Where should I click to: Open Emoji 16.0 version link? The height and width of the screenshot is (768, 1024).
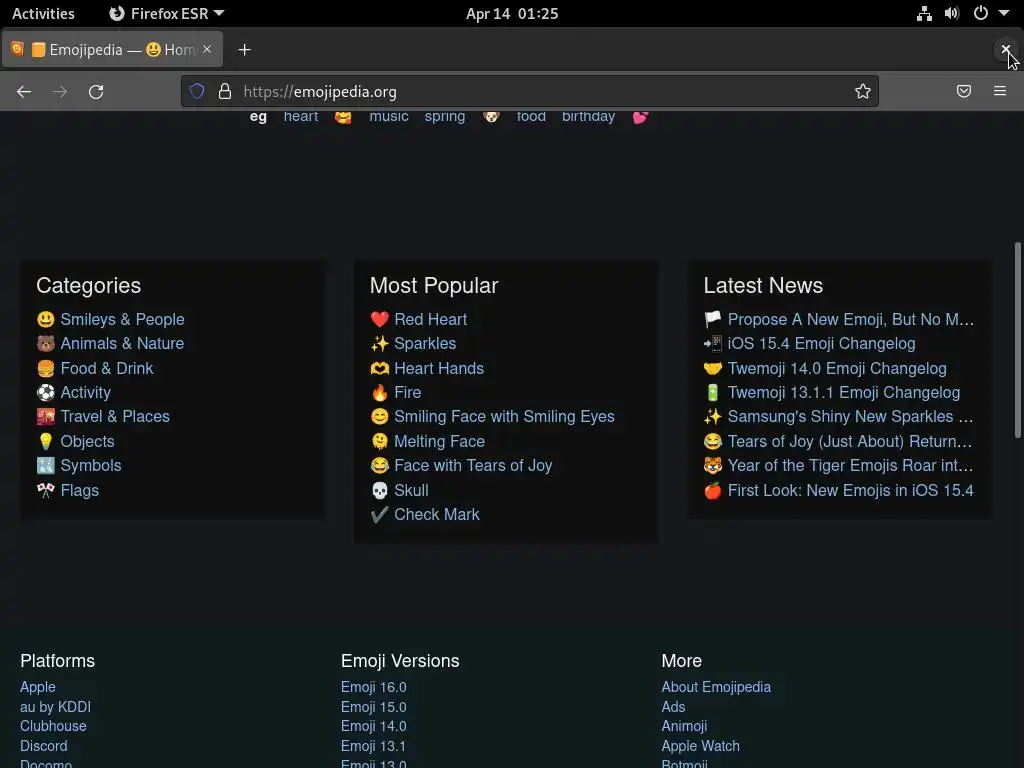point(374,687)
